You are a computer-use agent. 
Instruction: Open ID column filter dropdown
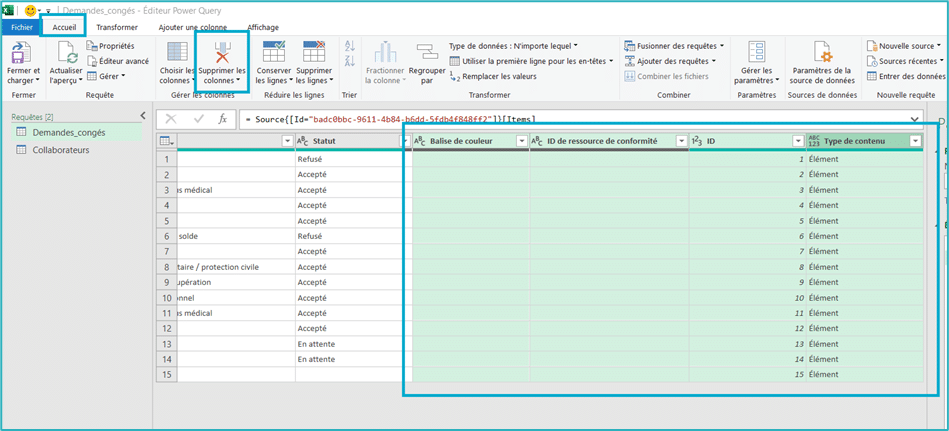click(798, 141)
